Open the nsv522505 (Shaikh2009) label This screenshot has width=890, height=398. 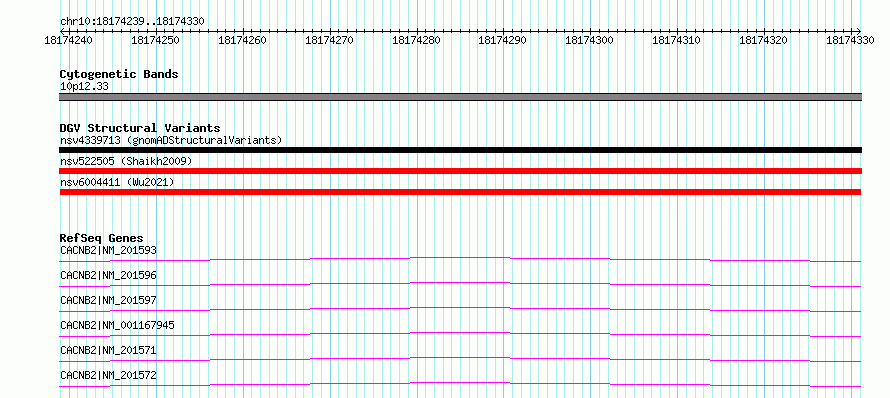[126, 161]
